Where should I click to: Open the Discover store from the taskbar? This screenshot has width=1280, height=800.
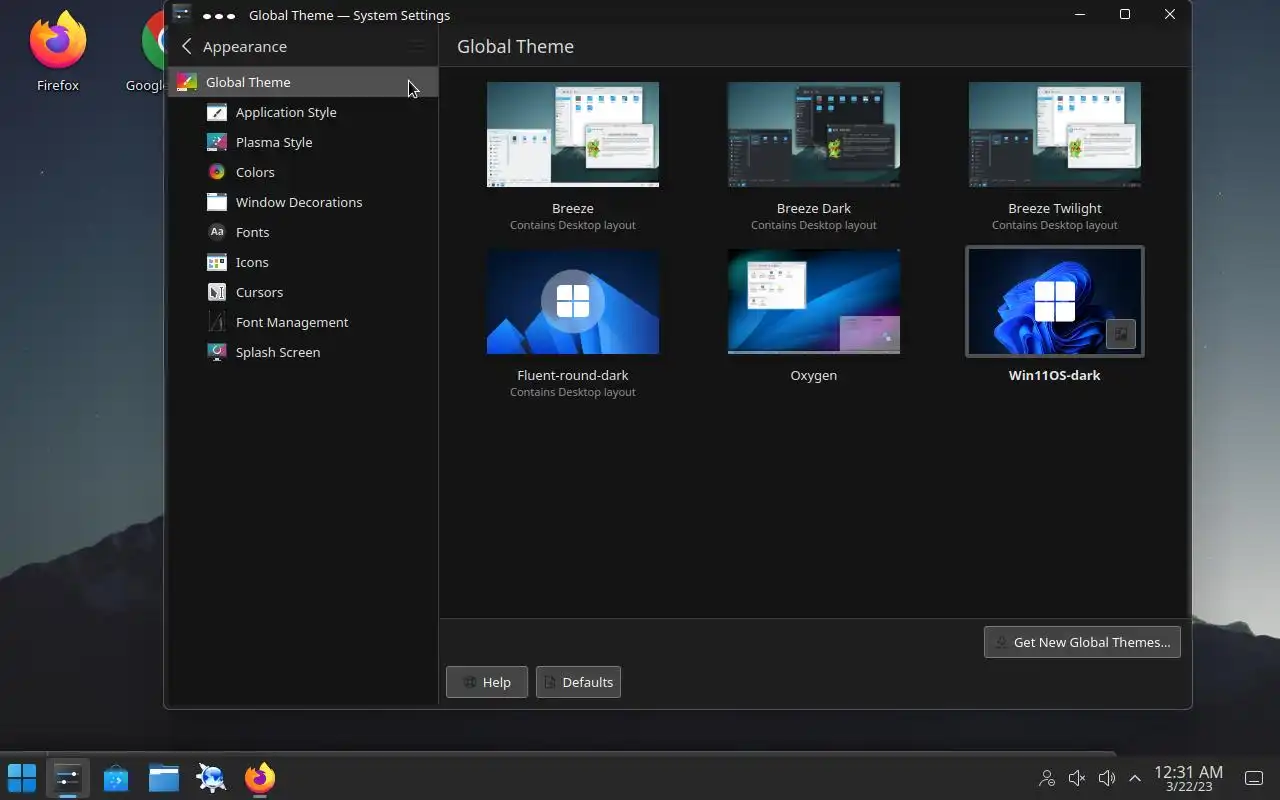click(x=116, y=777)
